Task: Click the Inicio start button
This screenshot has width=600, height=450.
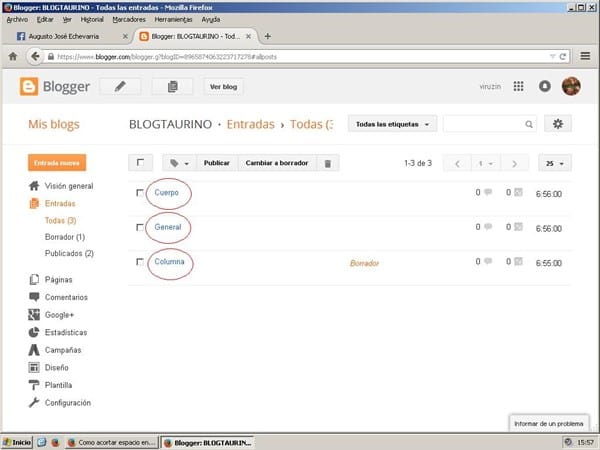Action: click(x=17, y=442)
